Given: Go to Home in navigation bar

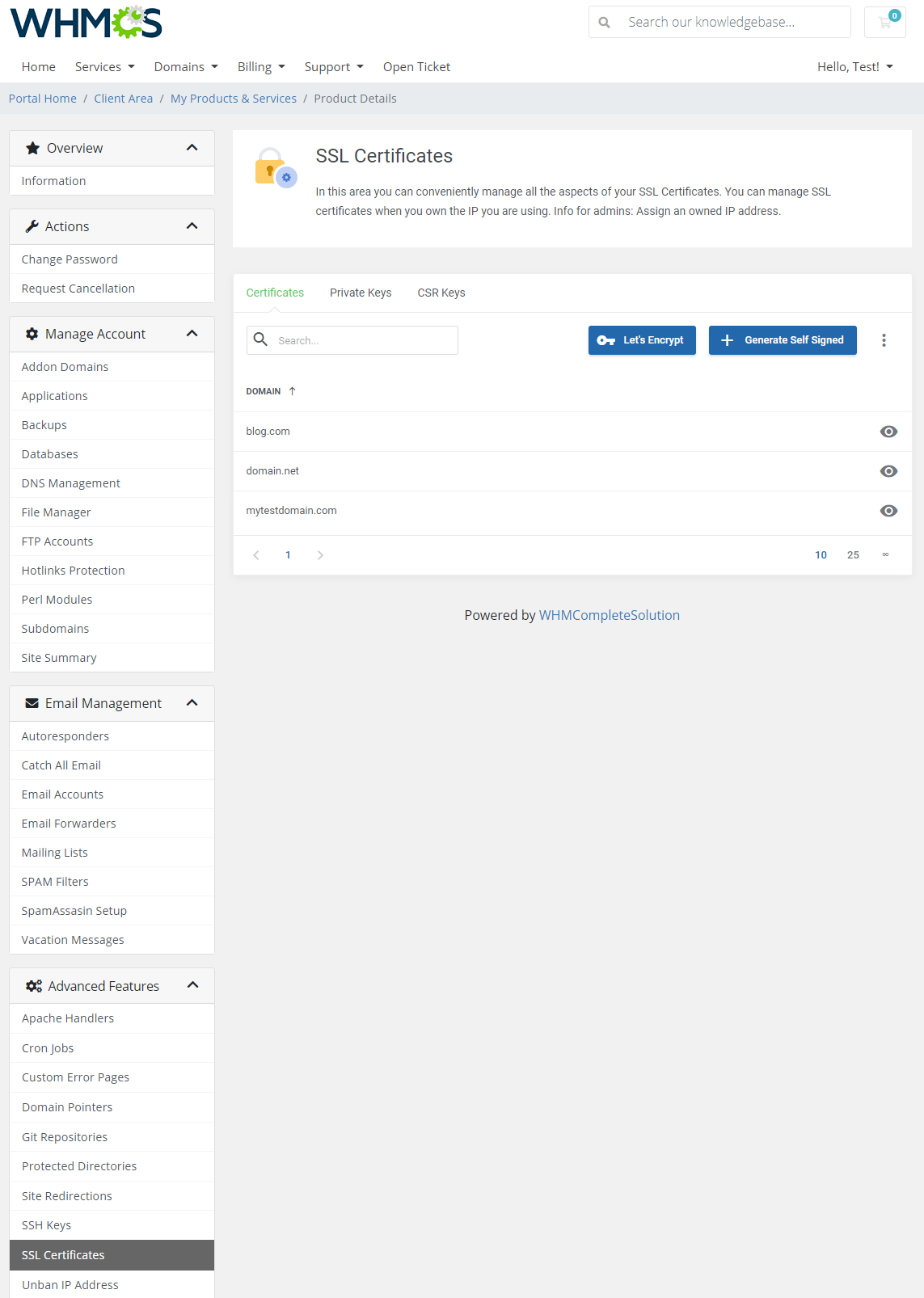Looking at the screenshot, I should (x=39, y=67).
